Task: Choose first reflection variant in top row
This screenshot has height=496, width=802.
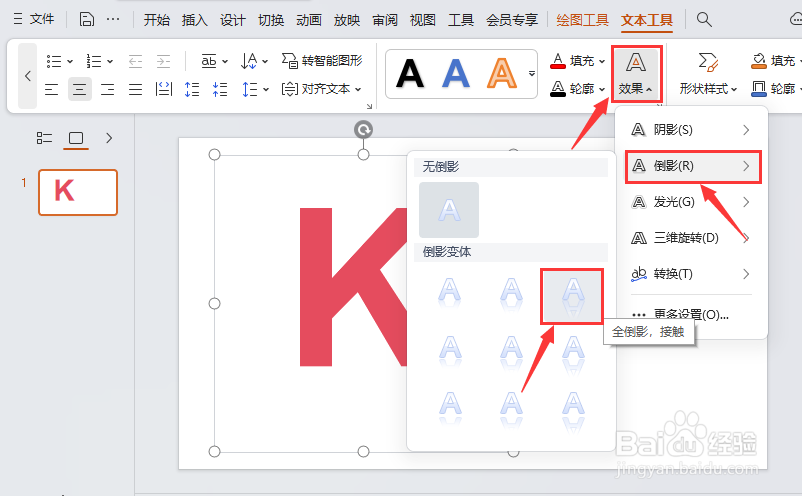Action: tap(450, 294)
